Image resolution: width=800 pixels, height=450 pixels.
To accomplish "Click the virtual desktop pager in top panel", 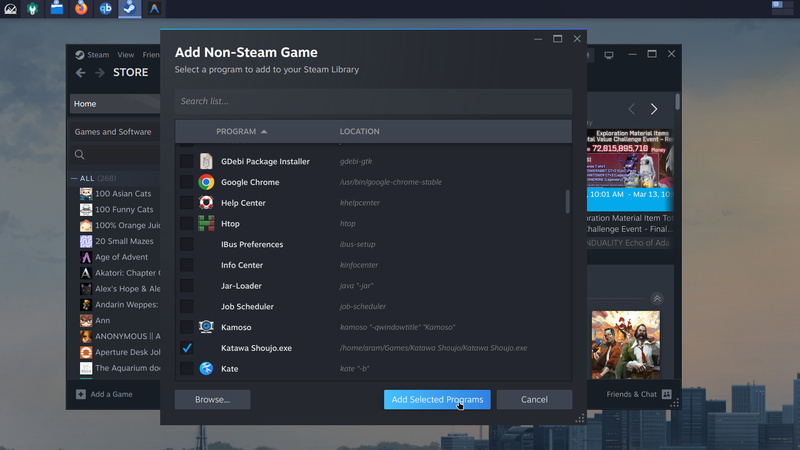I will tap(782, 8).
